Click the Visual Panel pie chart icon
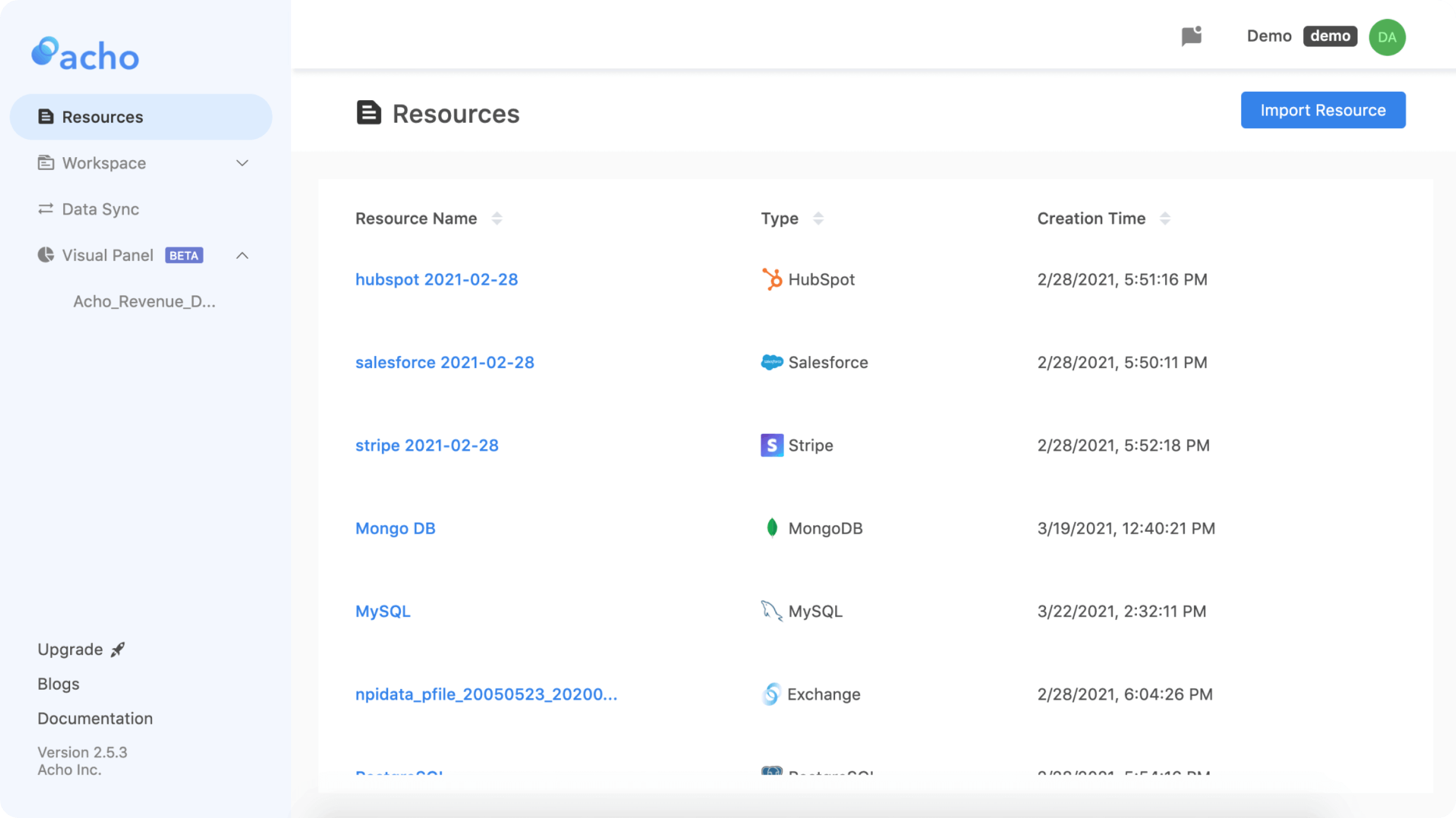Viewport: 1456px width, 818px height. pyautogui.click(x=46, y=255)
